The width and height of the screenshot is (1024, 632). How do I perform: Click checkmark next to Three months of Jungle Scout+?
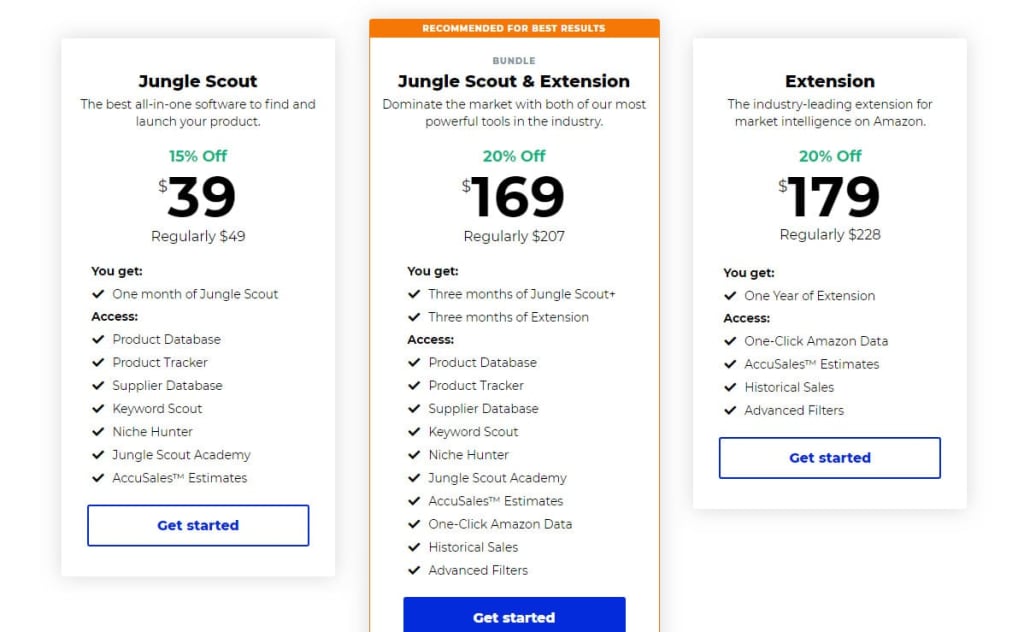[414, 294]
